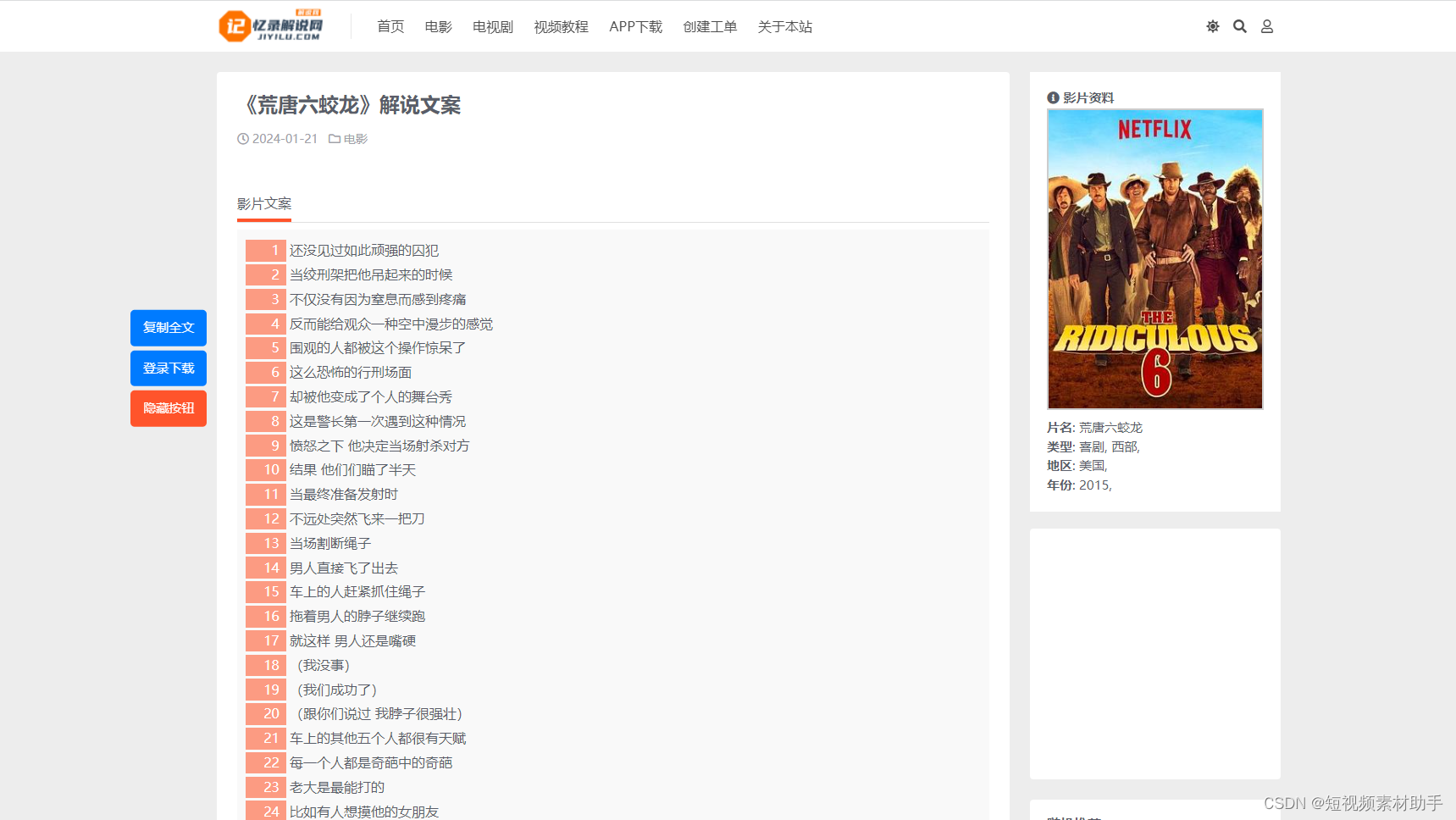1456x820 pixels.
Task: Open the 创建工单 navigation item
Action: pos(710,26)
